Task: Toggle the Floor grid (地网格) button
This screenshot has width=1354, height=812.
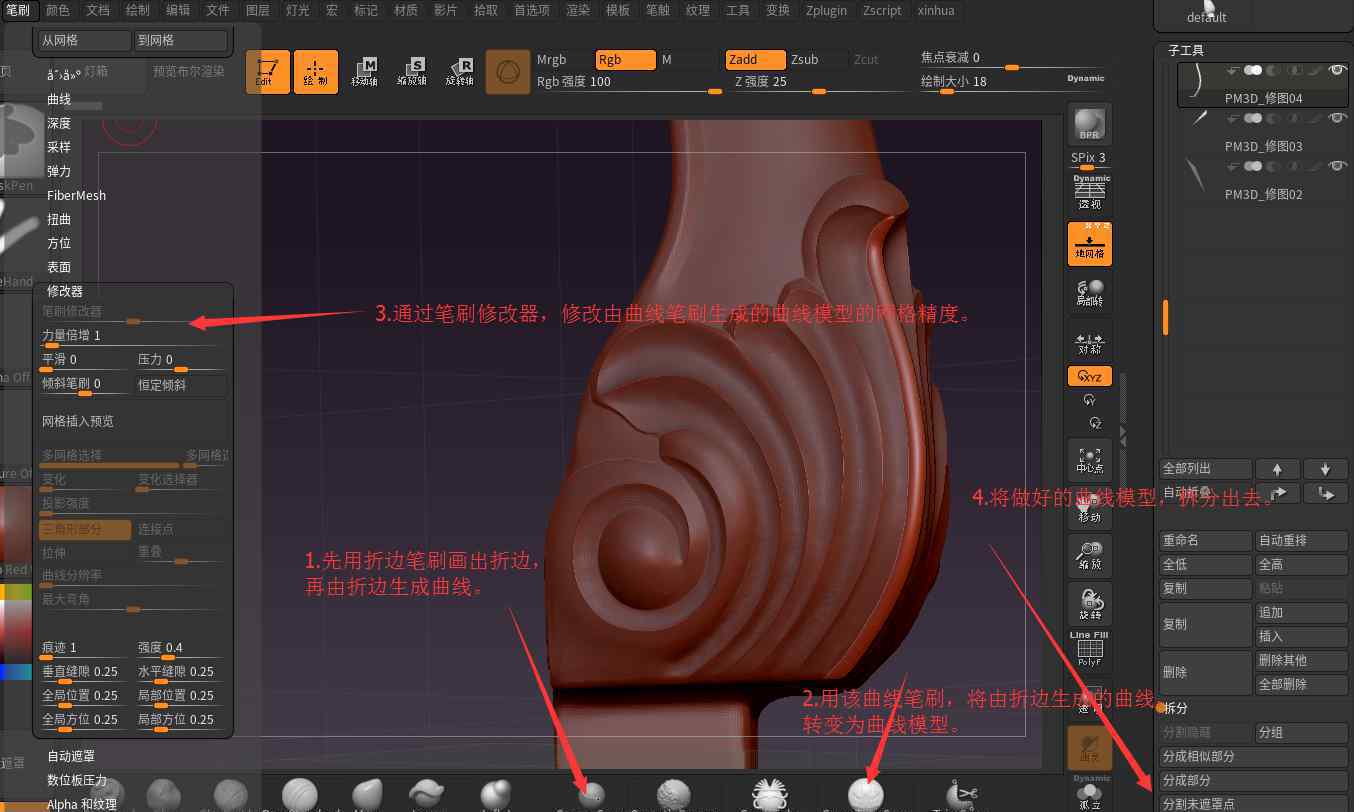Action: 1090,244
